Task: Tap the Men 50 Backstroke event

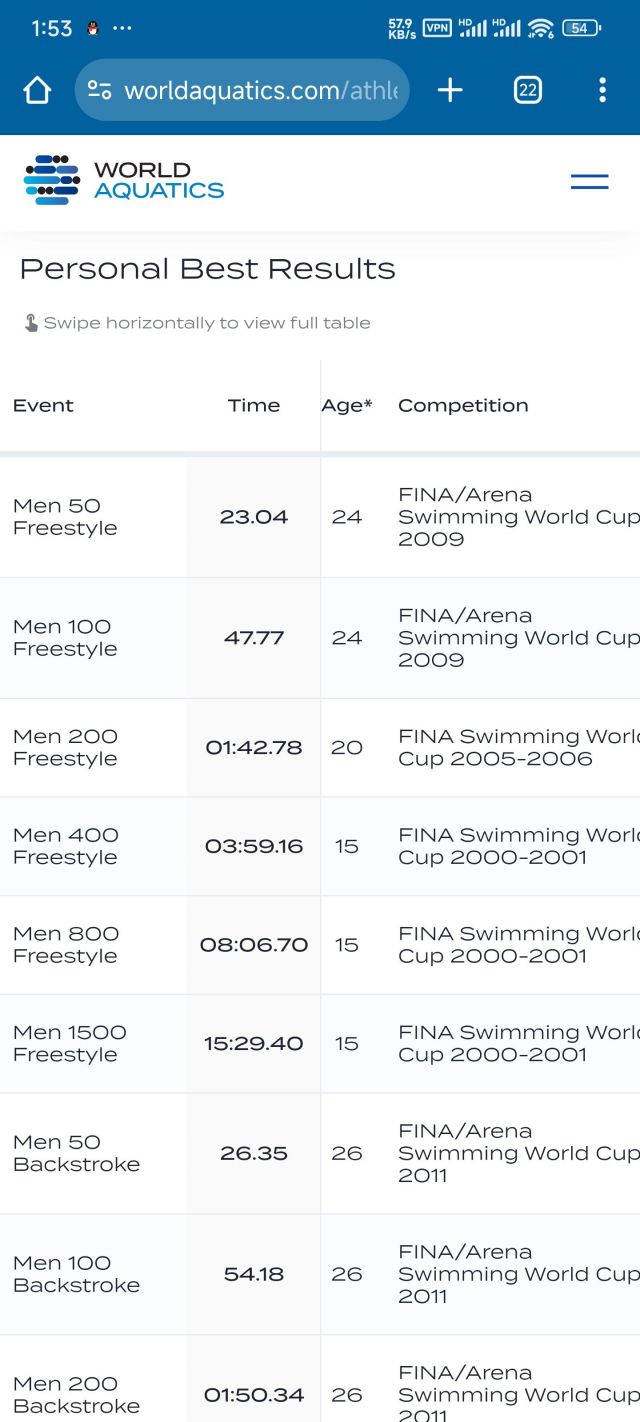Action: tap(76, 1153)
